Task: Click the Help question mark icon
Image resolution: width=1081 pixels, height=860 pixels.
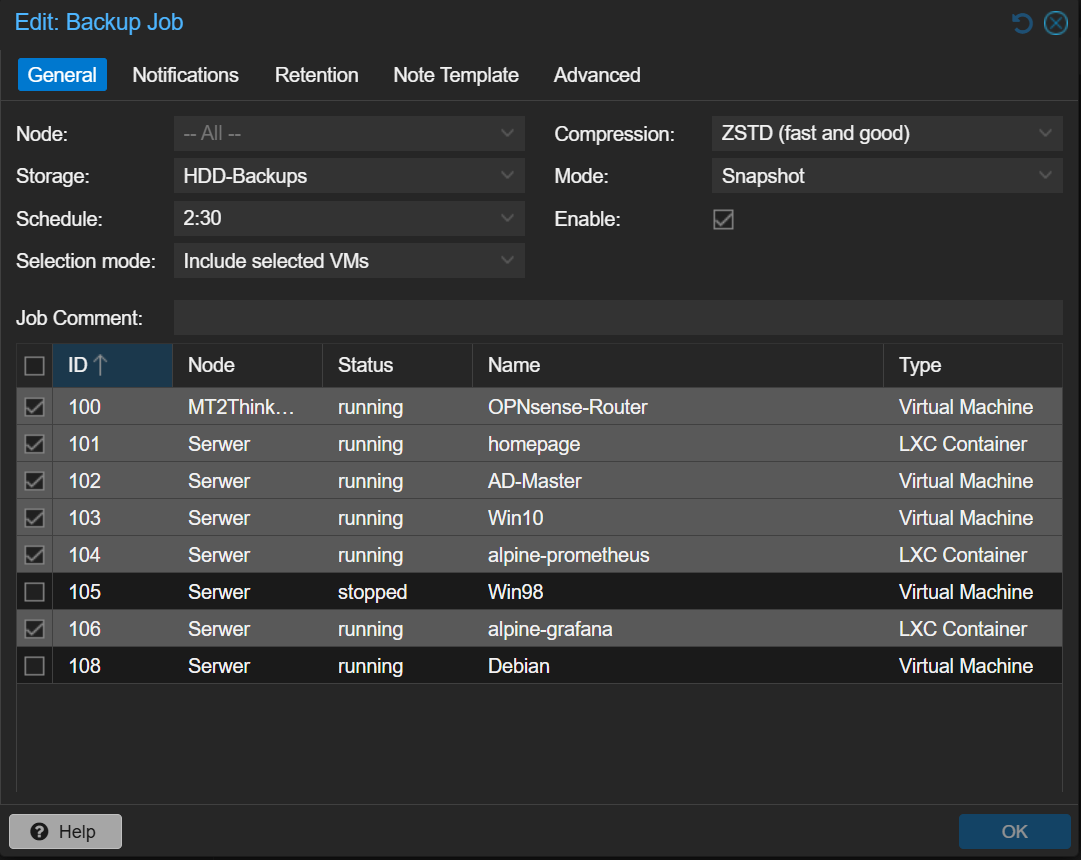Action: [x=39, y=832]
